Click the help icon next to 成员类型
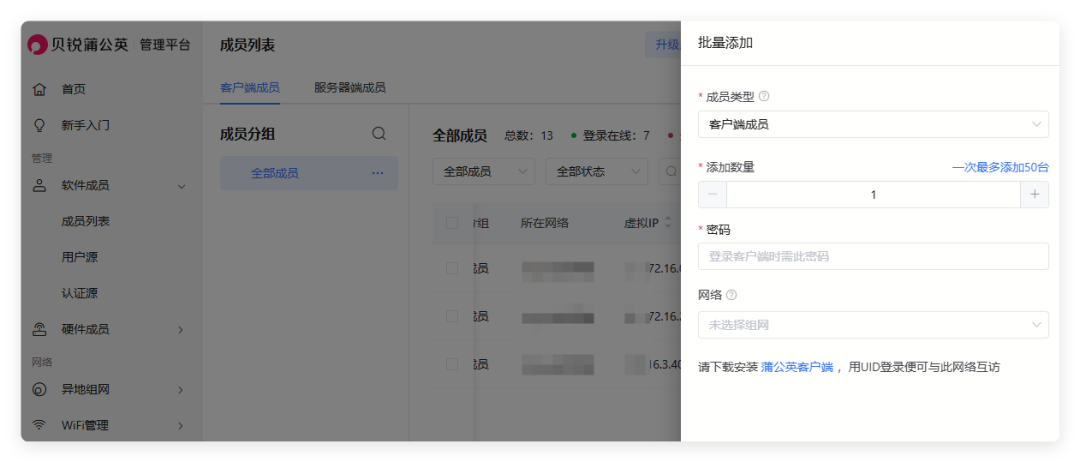This screenshot has width=1080, height=462. point(764,96)
